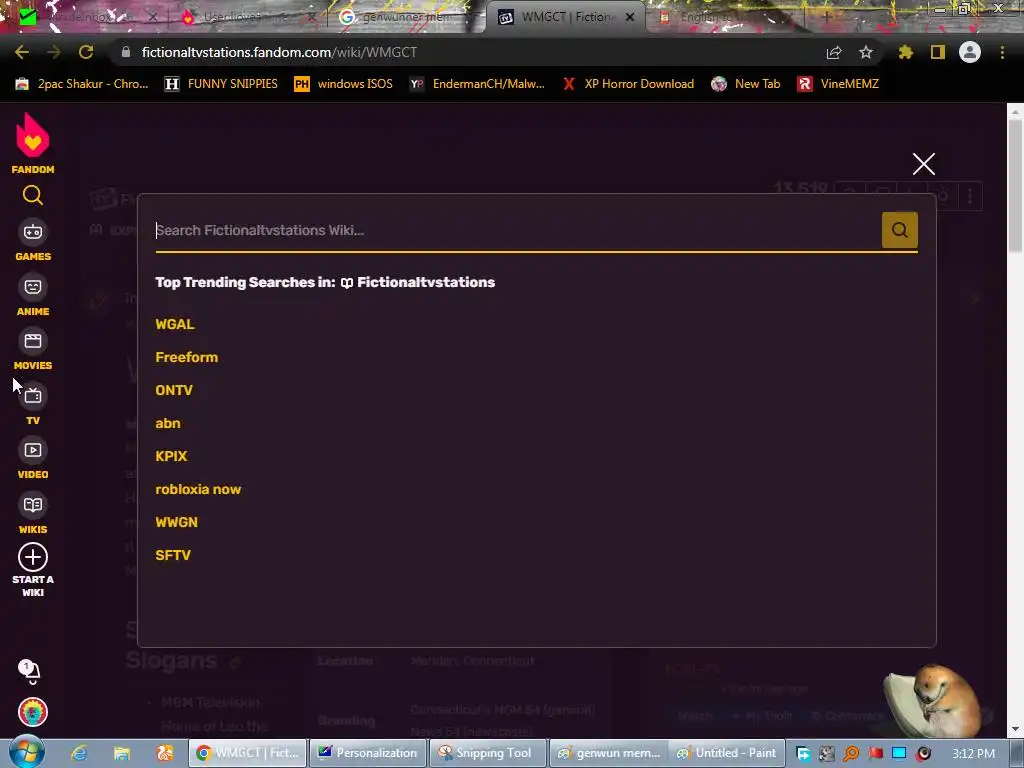Open XP Horror Download bookmark
Viewport: 1024px width, 768px height.
tap(628, 84)
